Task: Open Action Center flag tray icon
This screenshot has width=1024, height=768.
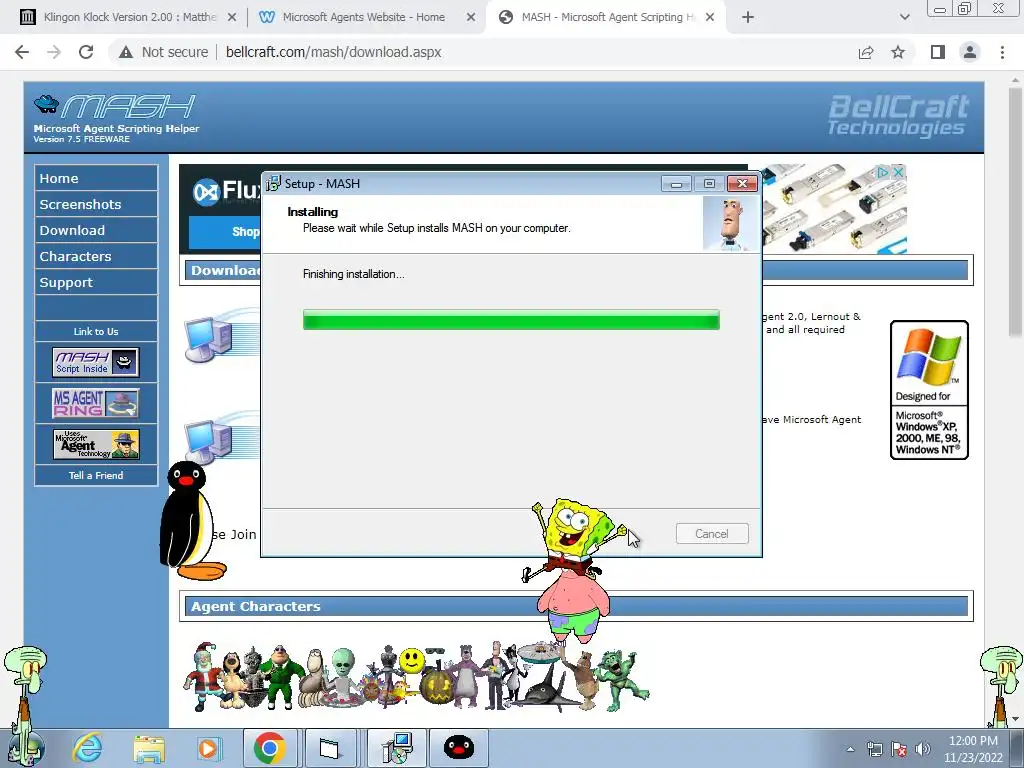Action: (899, 749)
